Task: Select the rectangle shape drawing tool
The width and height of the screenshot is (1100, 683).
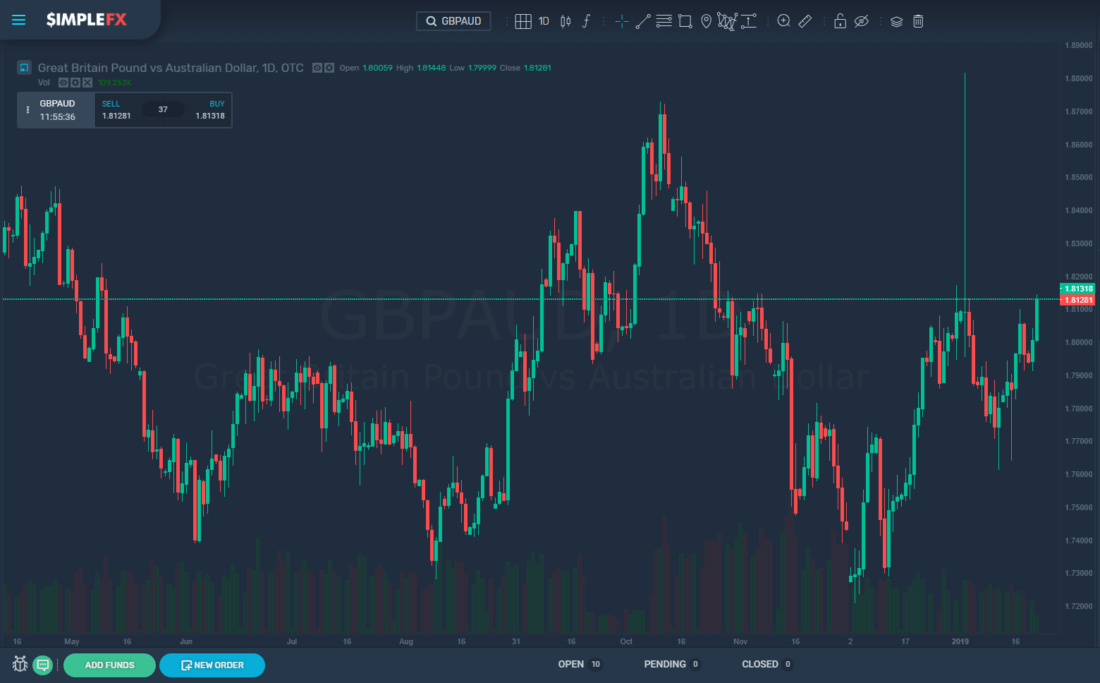Action: pos(685,21)
